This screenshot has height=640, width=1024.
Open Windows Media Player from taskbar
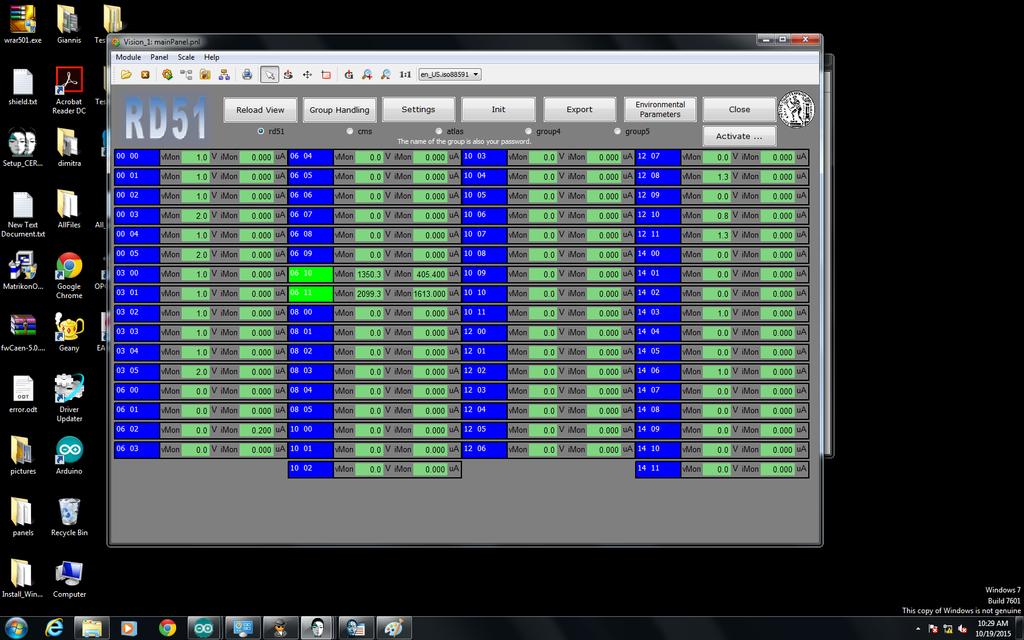point(129,628)
